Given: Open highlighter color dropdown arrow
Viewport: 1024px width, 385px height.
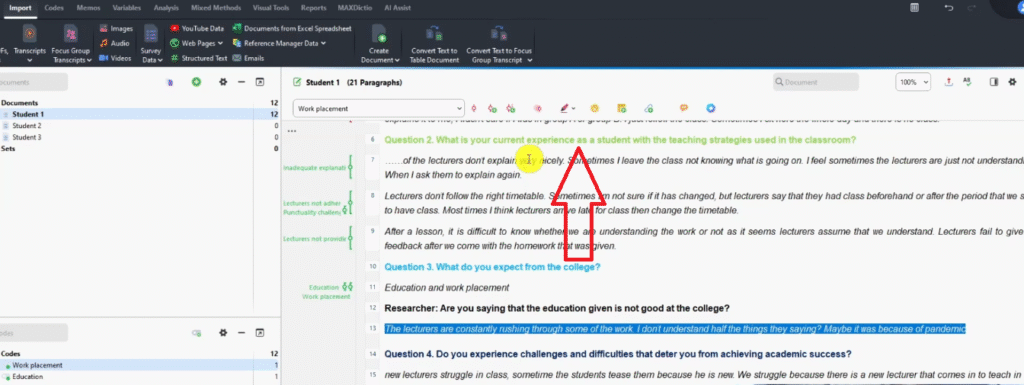Looking at the screenshot, I should tap(573, 109).
